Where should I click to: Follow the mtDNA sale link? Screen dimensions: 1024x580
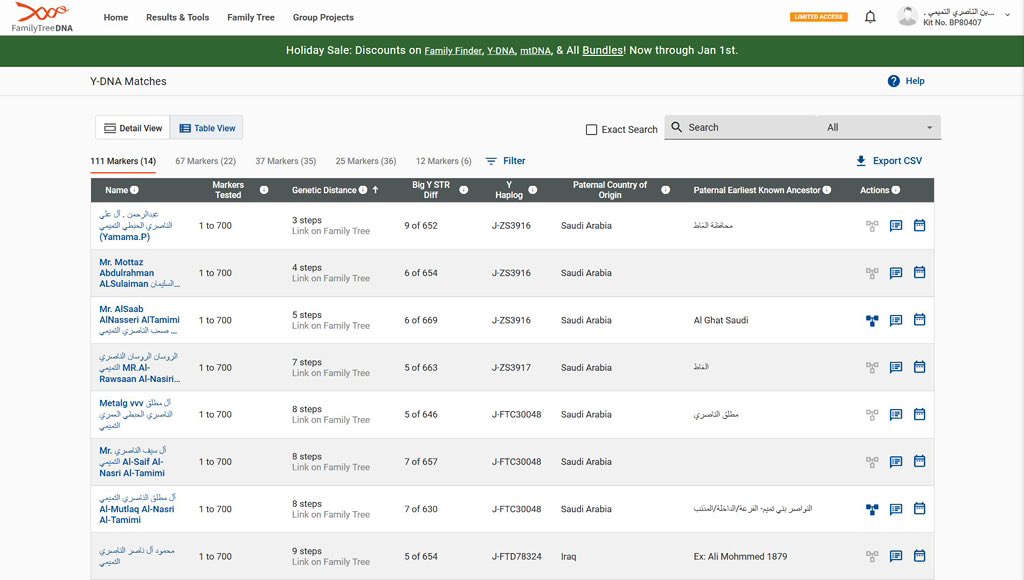click(536, 50)
